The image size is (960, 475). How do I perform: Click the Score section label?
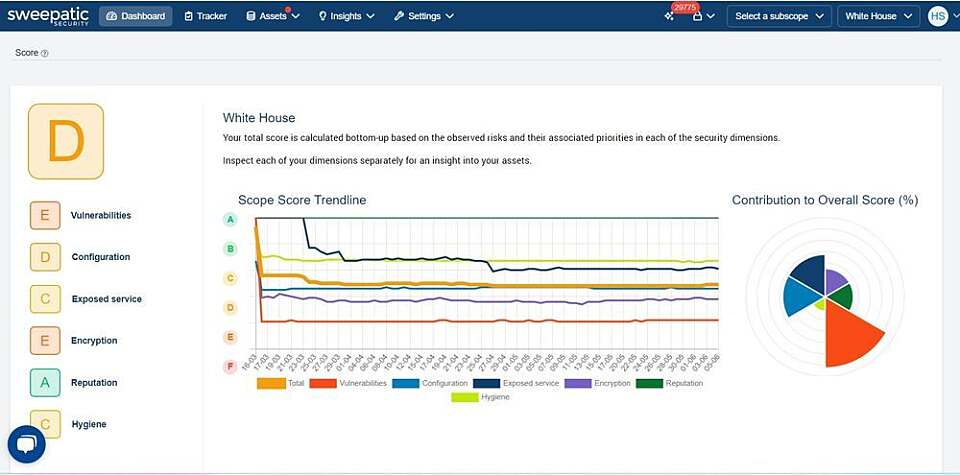27,53
